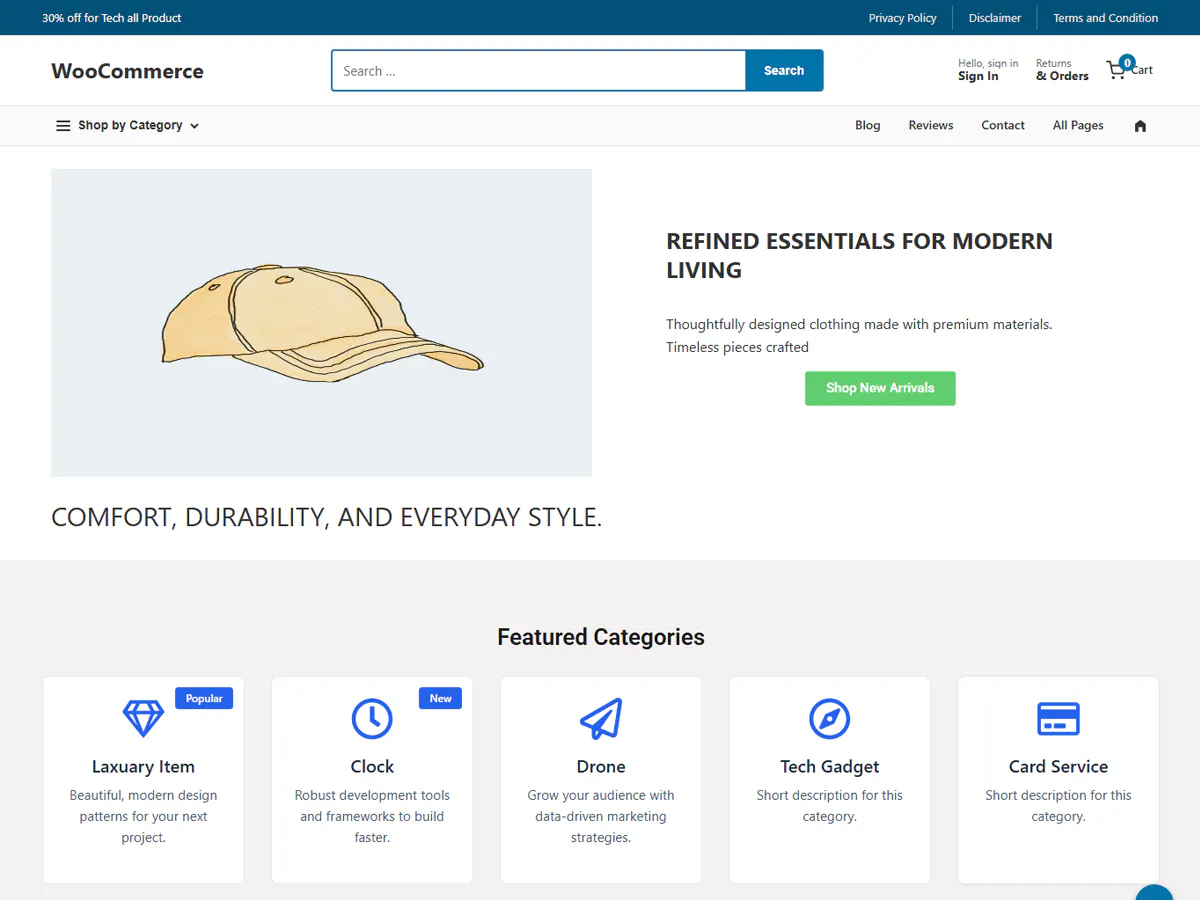Click the 30% off for Tech all Product text

(112, 18)
